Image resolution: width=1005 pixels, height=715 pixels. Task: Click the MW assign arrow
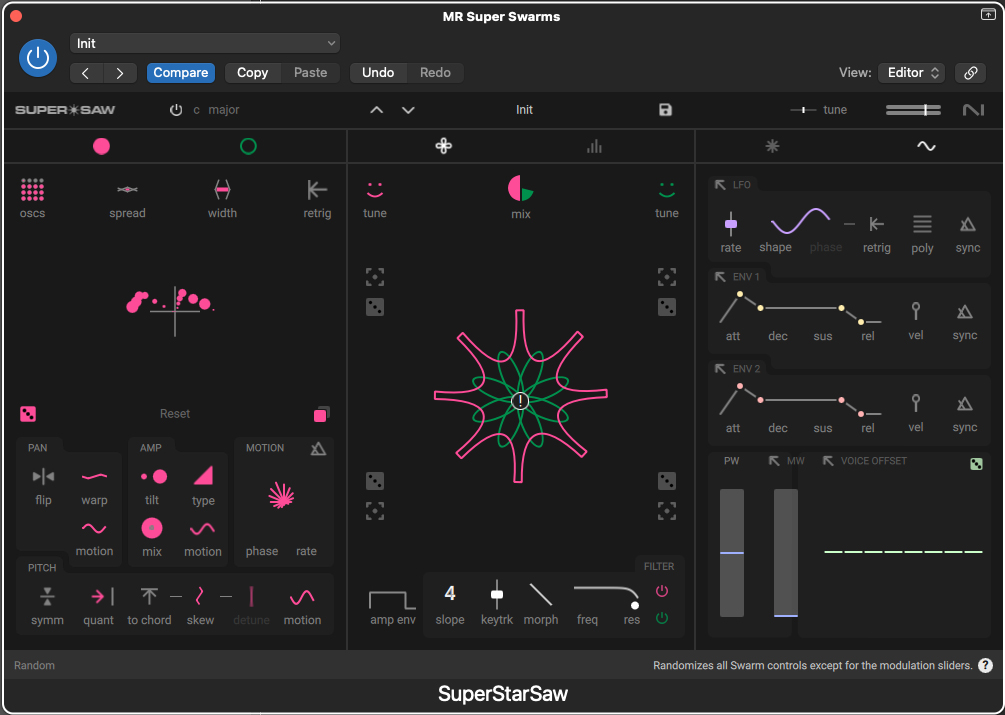774,461
